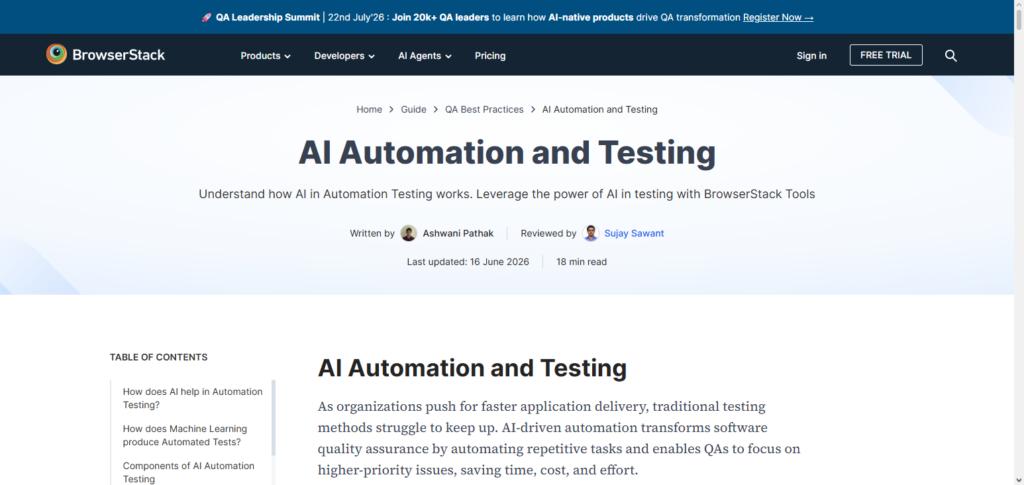
Task: Click the table of contents scrollbar
Action: (x=274, y=418)
